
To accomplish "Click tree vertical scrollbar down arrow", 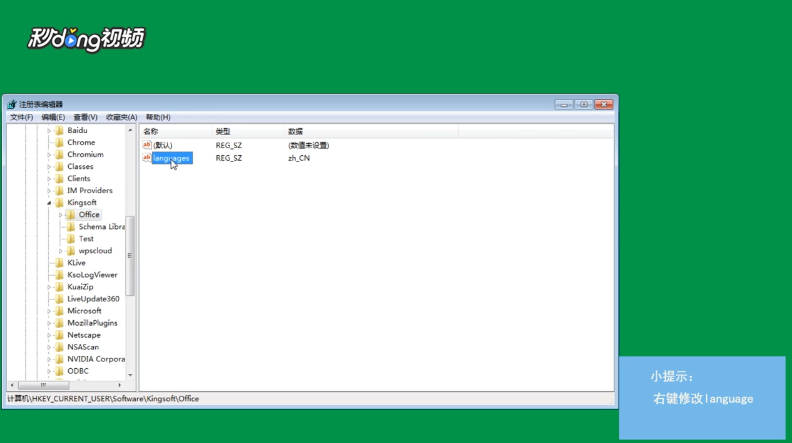I will [130, 375].
